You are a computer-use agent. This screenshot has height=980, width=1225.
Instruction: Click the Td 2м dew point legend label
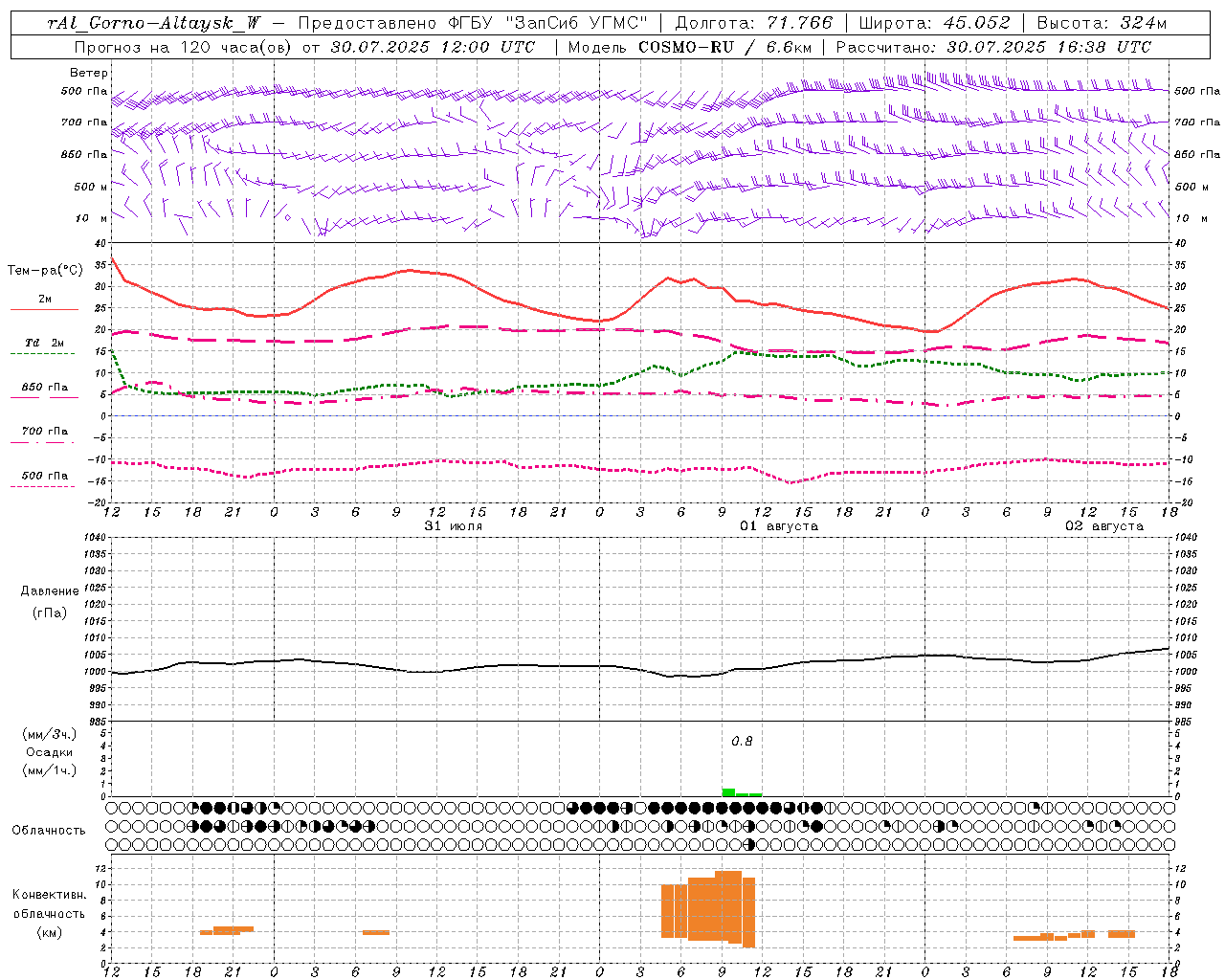44,343
